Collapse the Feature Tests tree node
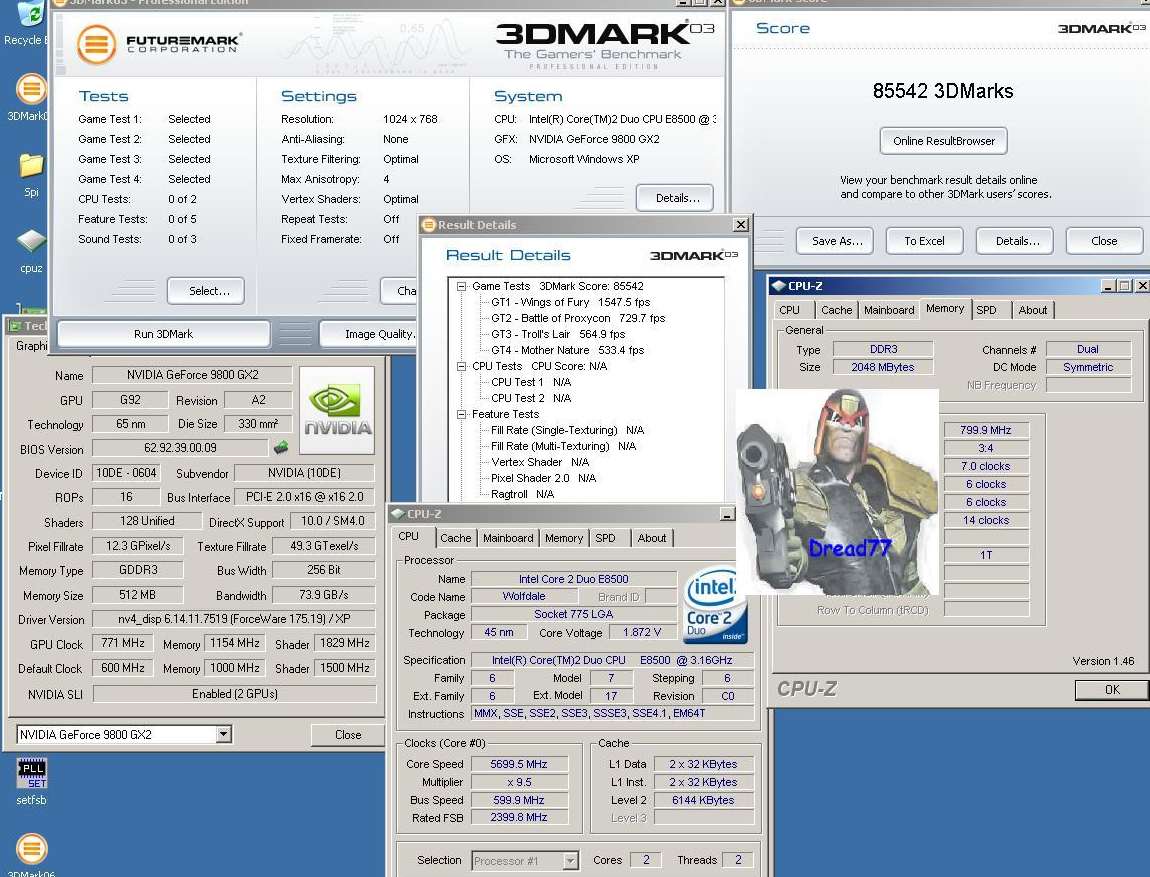Screen dimensions: 1150x877 click(461, 414)
